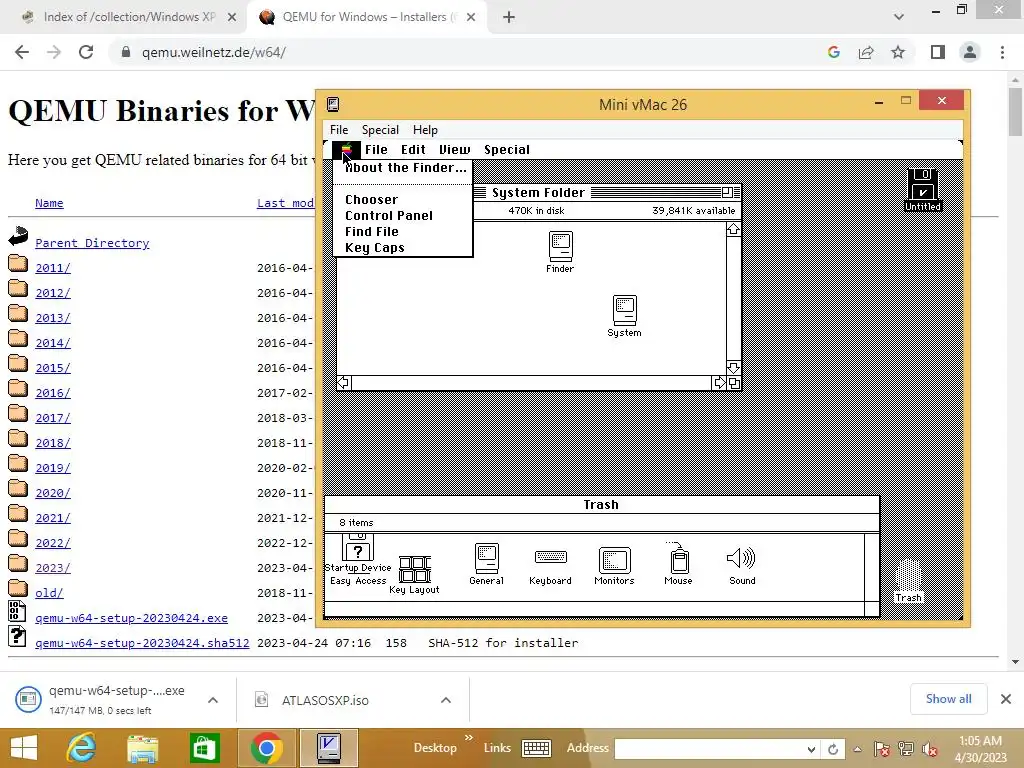The image size is (1024, 768).
Task: Open a new Chrome tab
Action: 509,18
